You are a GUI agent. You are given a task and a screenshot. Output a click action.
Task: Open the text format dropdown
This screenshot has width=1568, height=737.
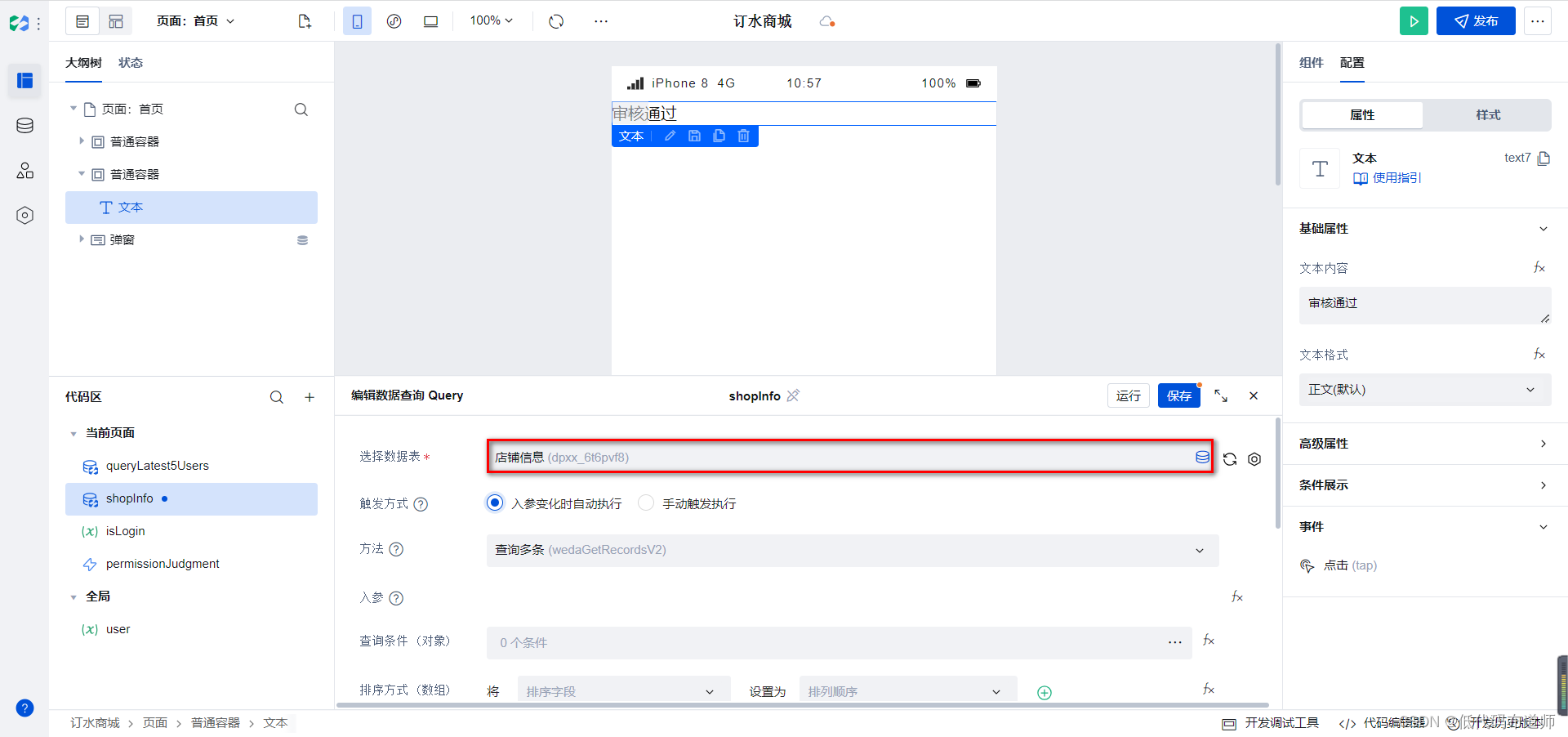(x=1425, y=390)
